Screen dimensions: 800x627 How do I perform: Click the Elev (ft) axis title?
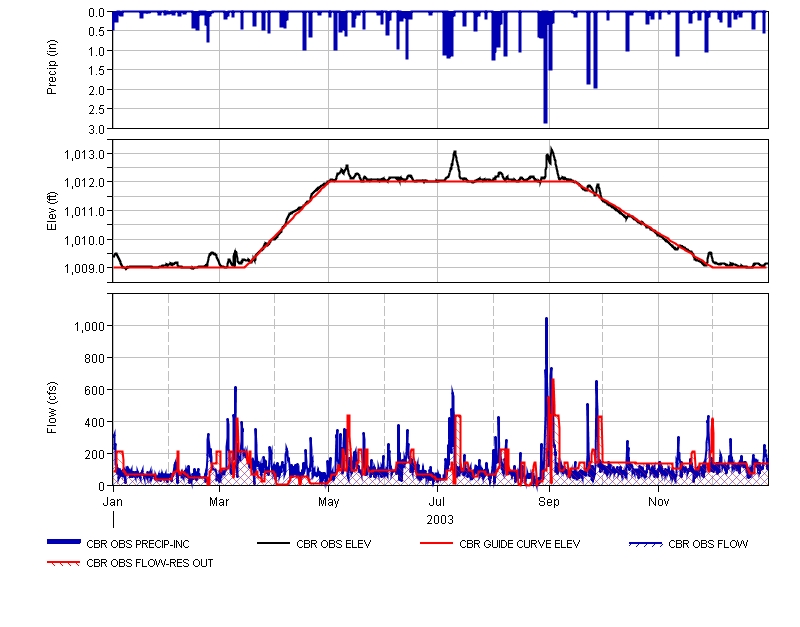tap(52, 211)
